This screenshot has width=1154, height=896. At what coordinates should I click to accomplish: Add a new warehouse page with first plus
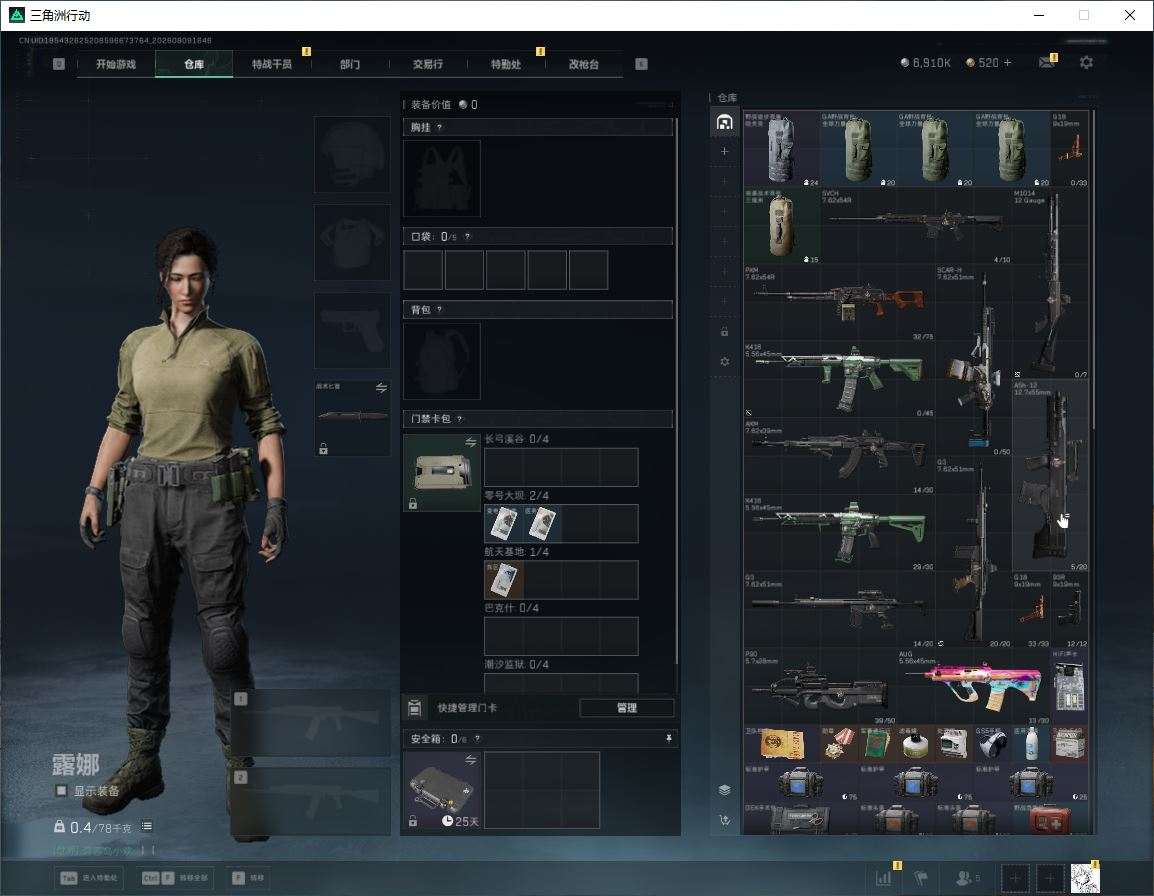pos(724,151)
